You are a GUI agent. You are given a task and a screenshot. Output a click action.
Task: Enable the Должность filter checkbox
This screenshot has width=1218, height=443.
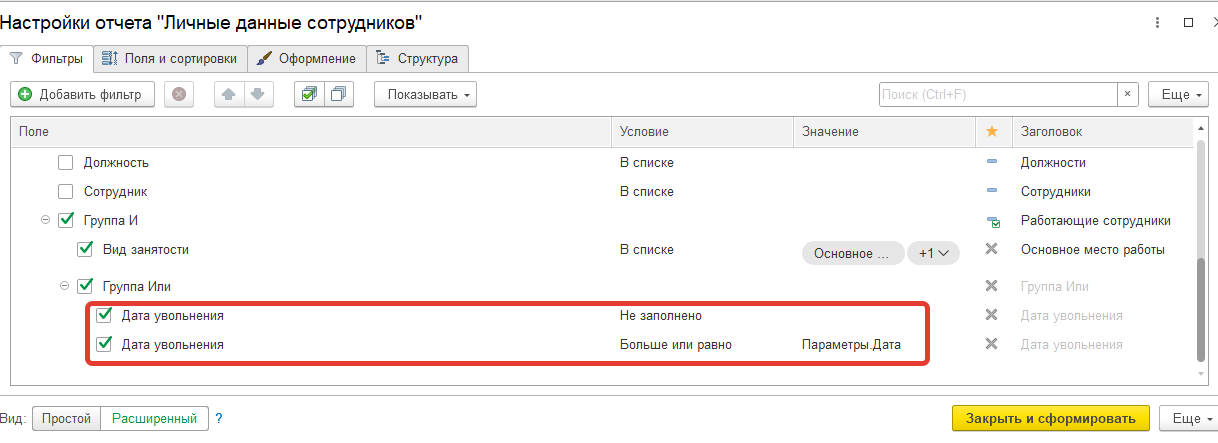click(x=66, y=162)
